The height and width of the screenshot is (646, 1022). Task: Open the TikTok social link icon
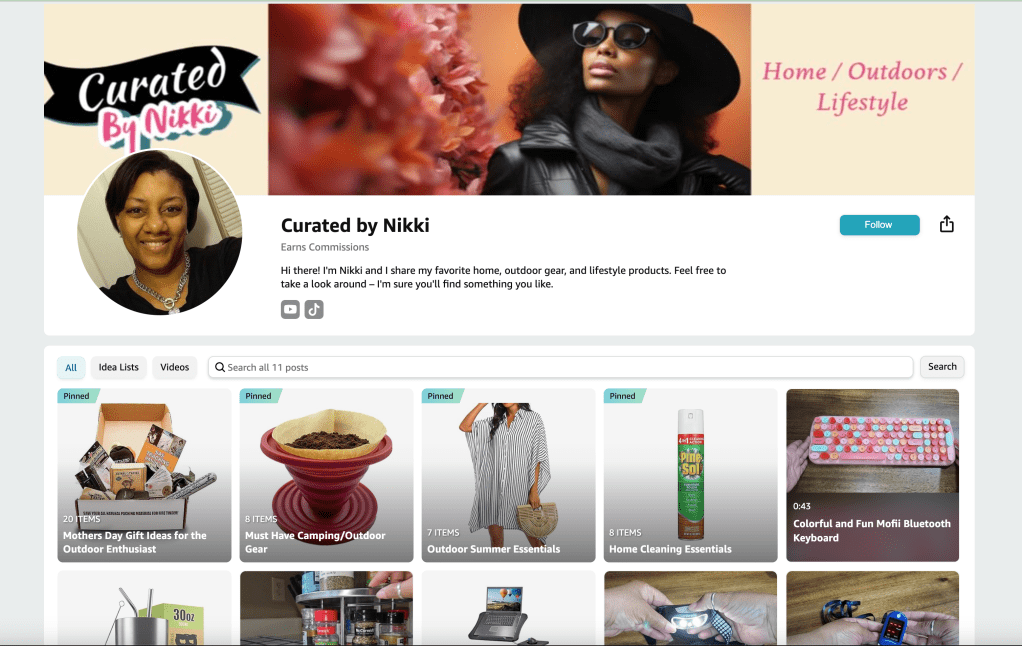click(314, 309)
